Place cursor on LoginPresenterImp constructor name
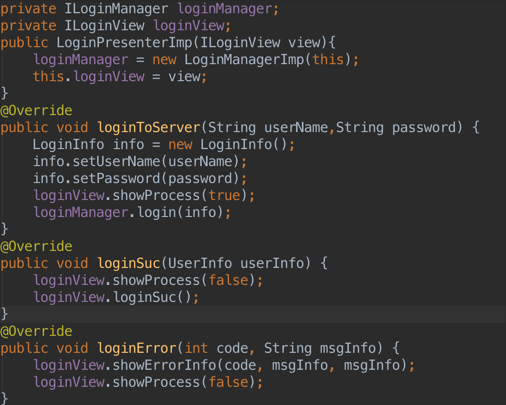Screen dimensions: 506x405 click(x=124, y=43)
